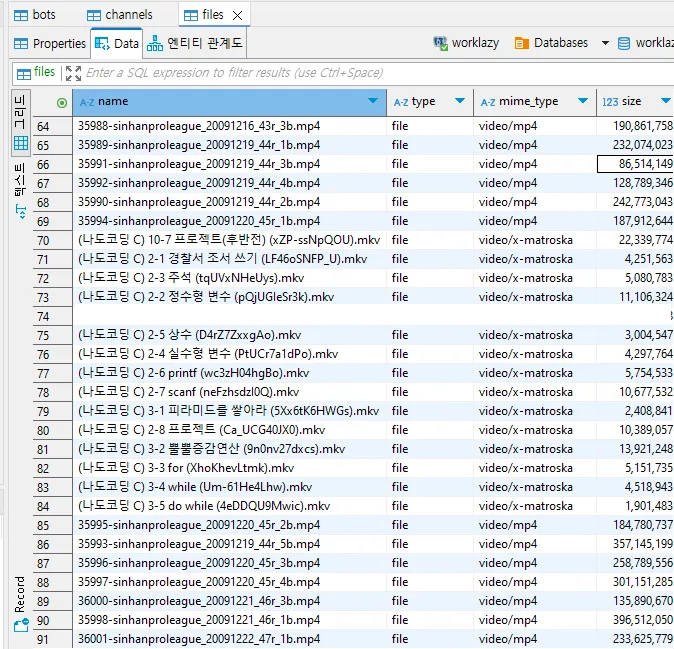Select the 3-4 while mkv name cell
This screenshot has height=649, width=674.
pos(230,487)
